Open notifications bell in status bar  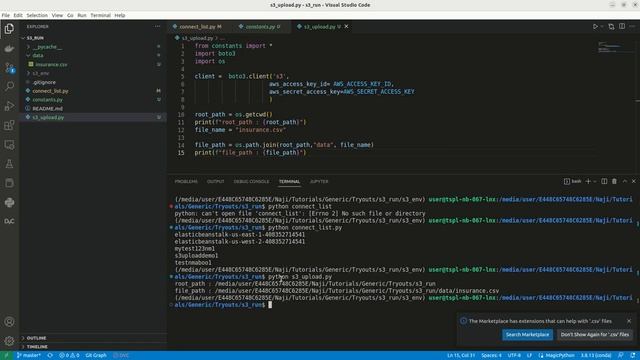coord(633,355)
